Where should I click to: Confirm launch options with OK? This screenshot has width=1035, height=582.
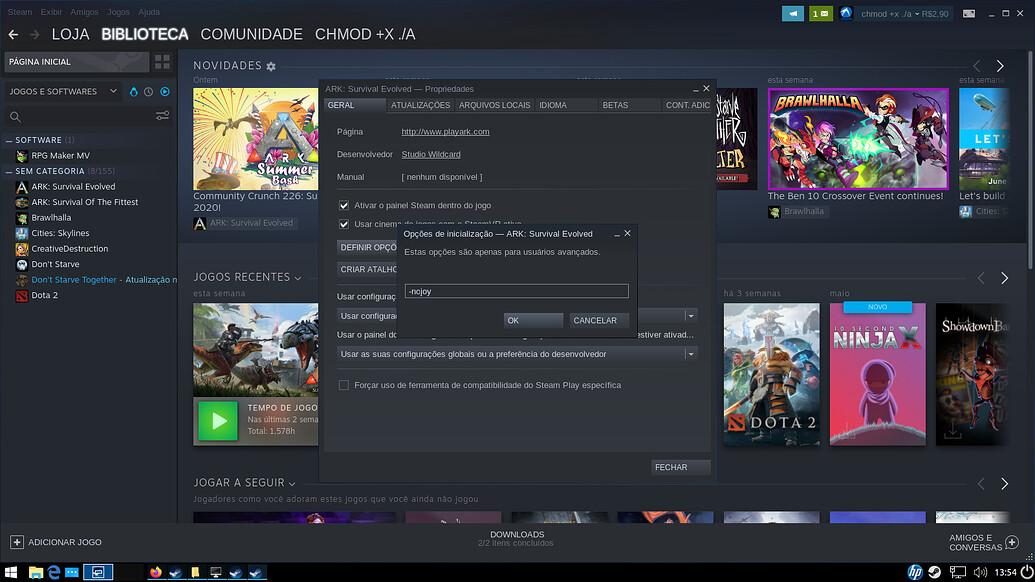click(x=533, y=321)
